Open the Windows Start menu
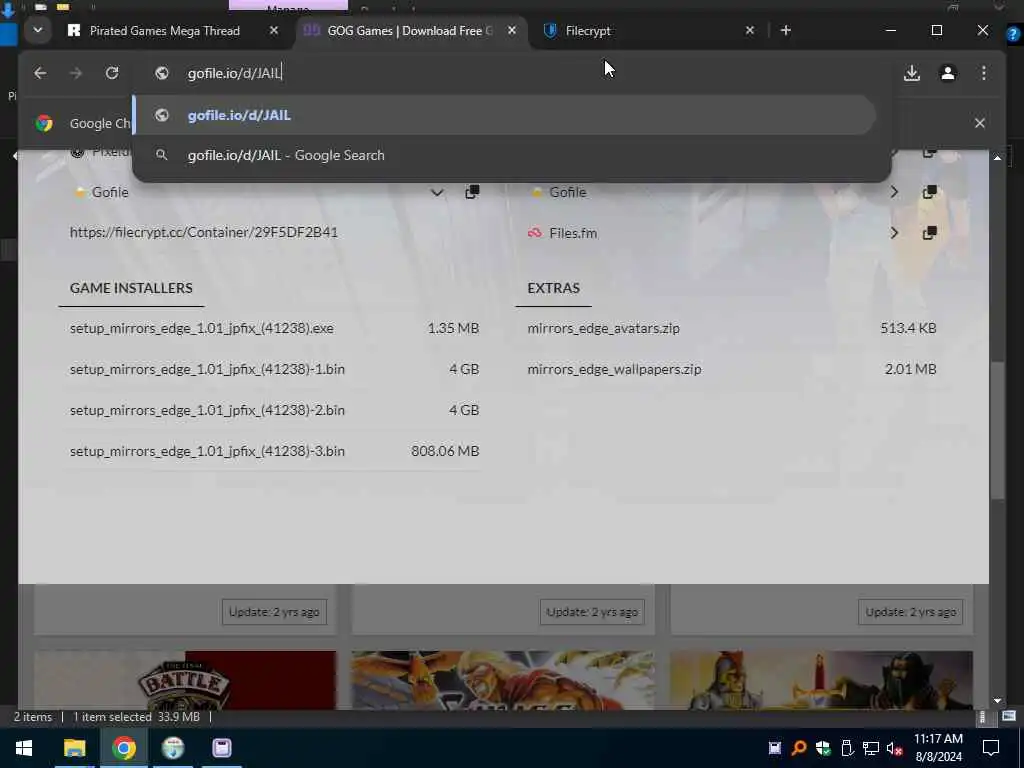 click(24, 748)
